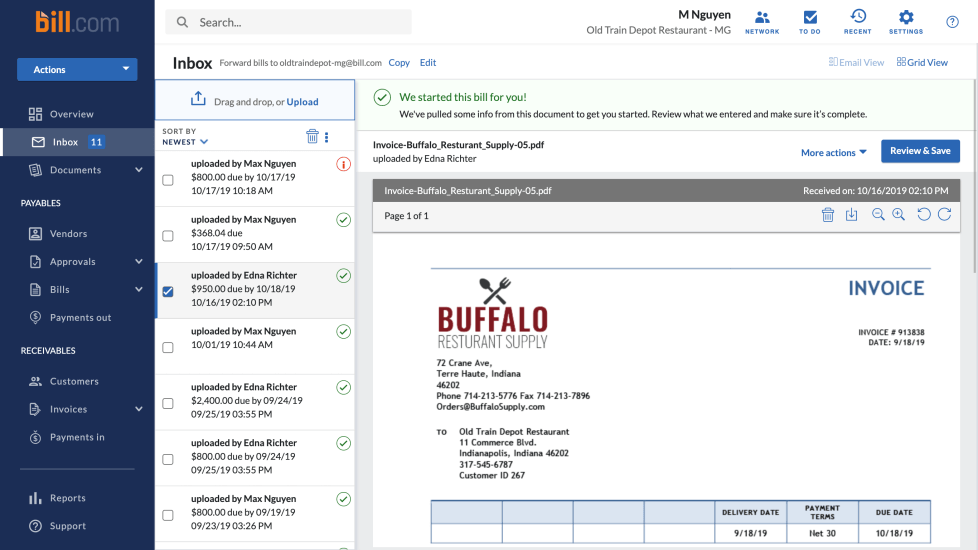The width and height of the screenshot is (978, 550).
Task: Open the To Do checklist icon
Action: pos(810,22)
